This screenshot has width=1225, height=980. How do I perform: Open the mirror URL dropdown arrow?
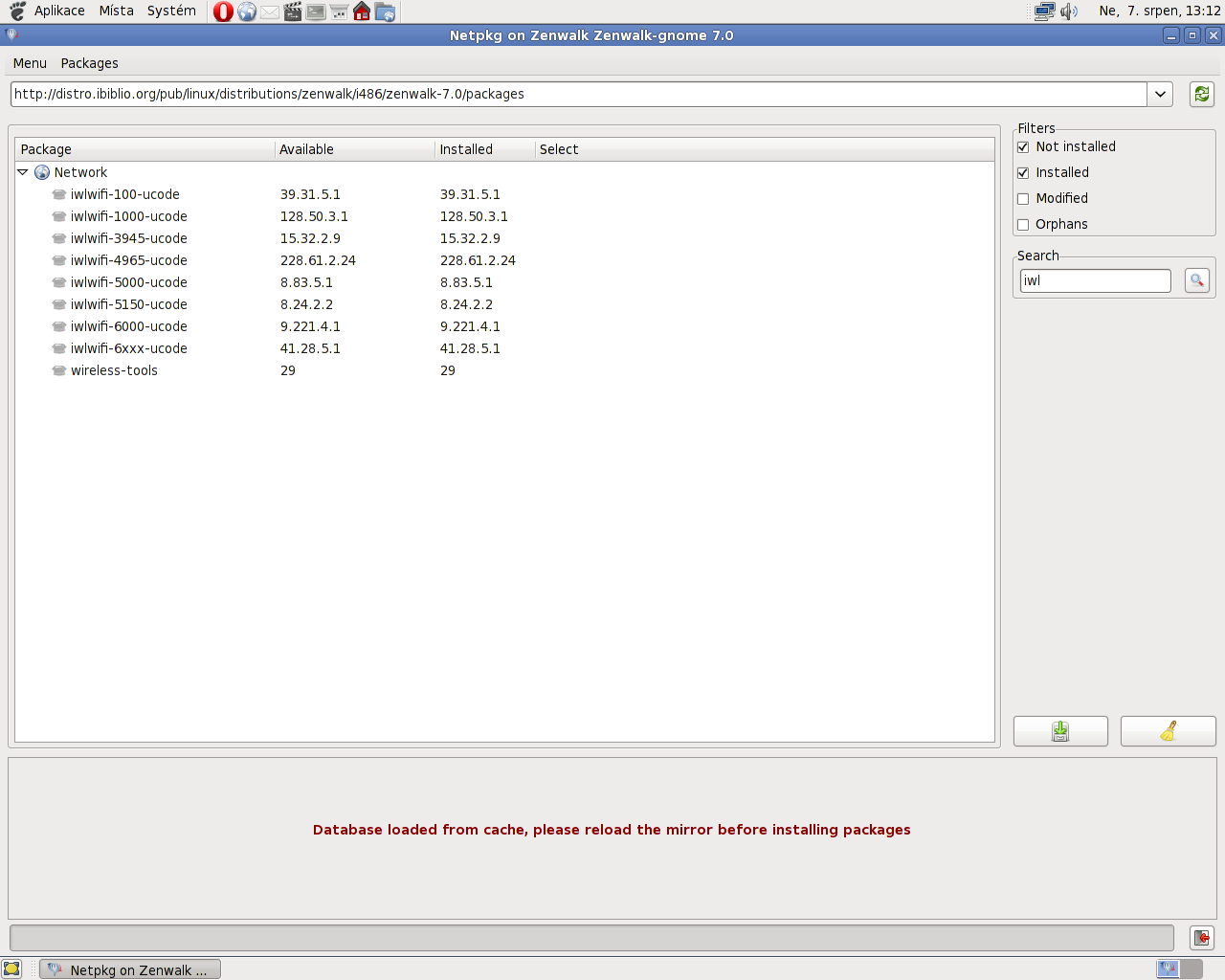point(1160,94)
